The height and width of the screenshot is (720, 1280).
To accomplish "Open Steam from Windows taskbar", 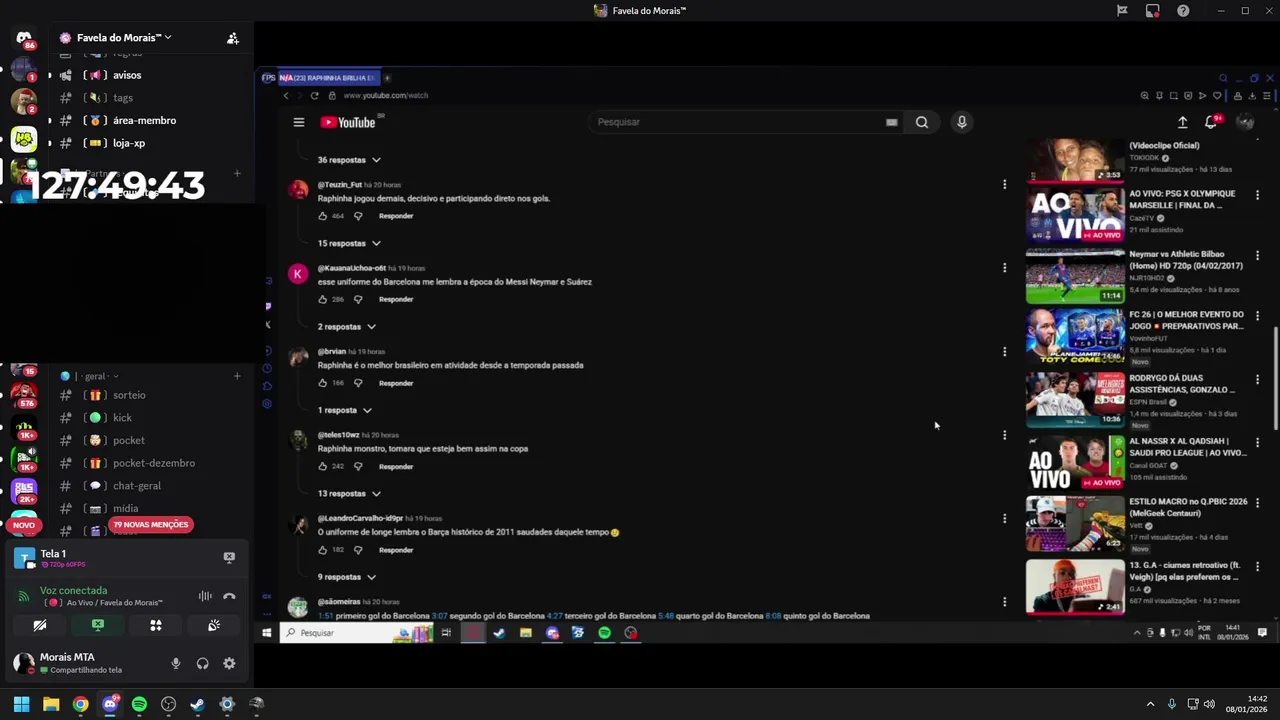I will [197, 704].
